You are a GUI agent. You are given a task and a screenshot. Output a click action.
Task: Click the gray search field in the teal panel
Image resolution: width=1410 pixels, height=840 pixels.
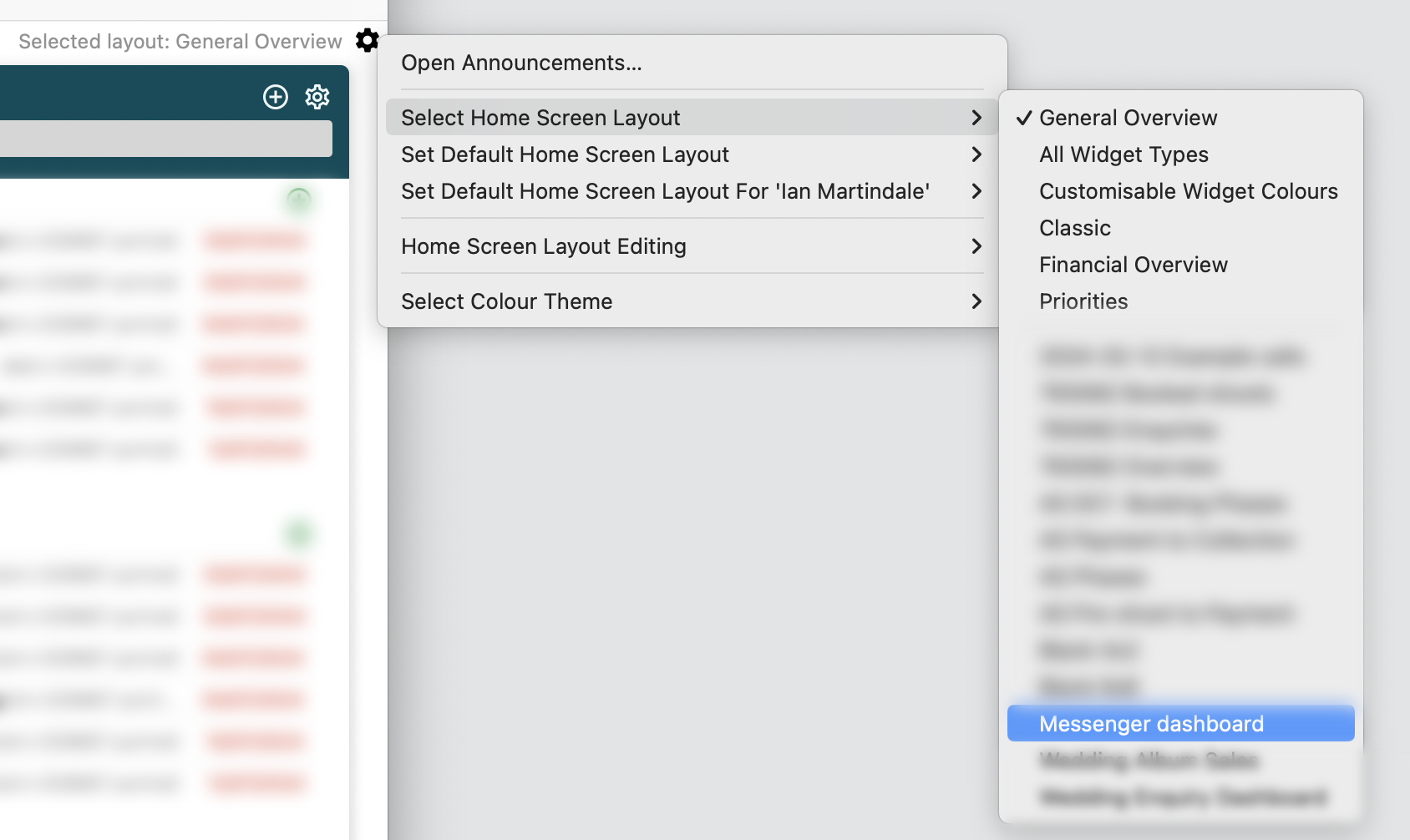(167, 138)
